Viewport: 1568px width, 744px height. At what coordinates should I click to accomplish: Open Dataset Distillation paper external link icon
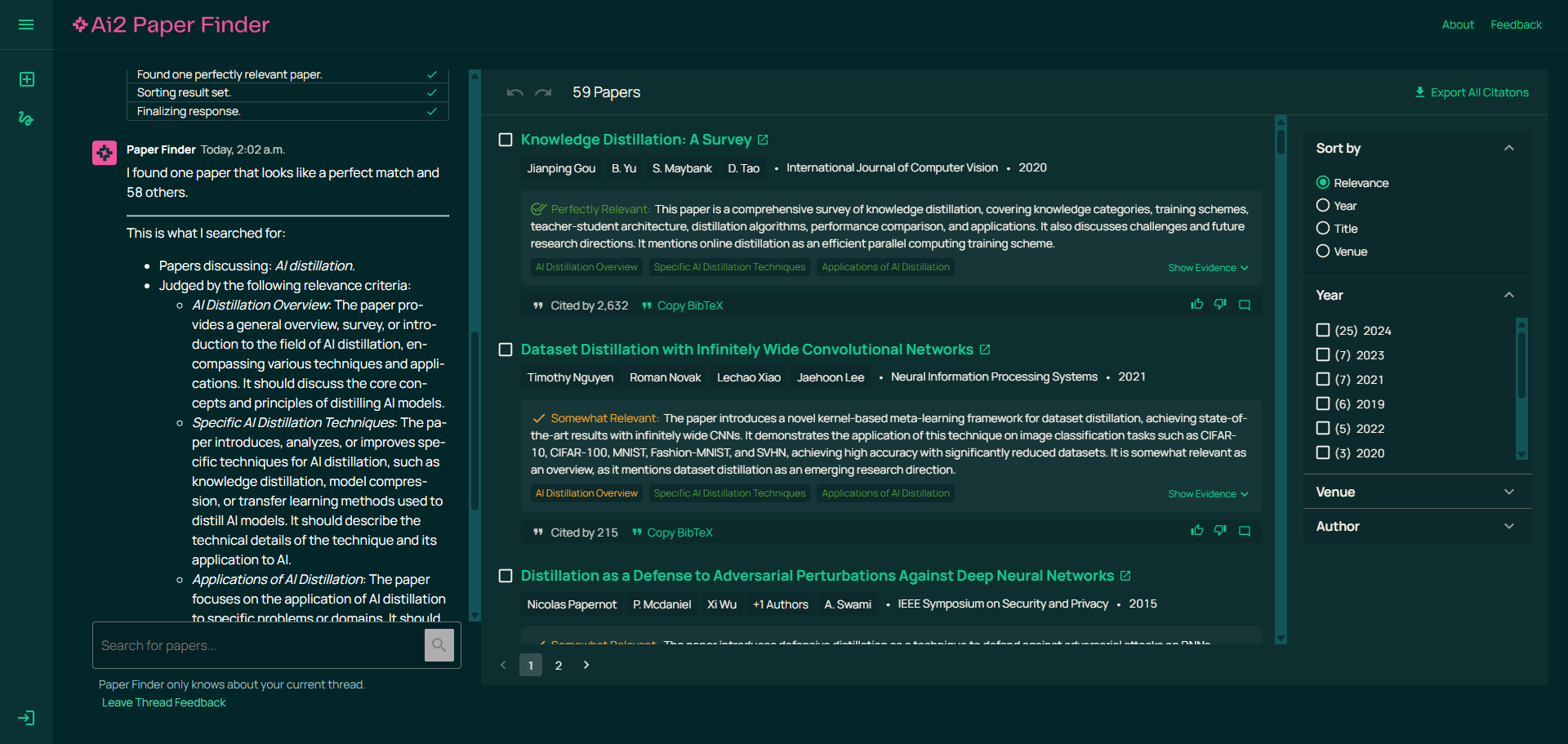point(985,350)
